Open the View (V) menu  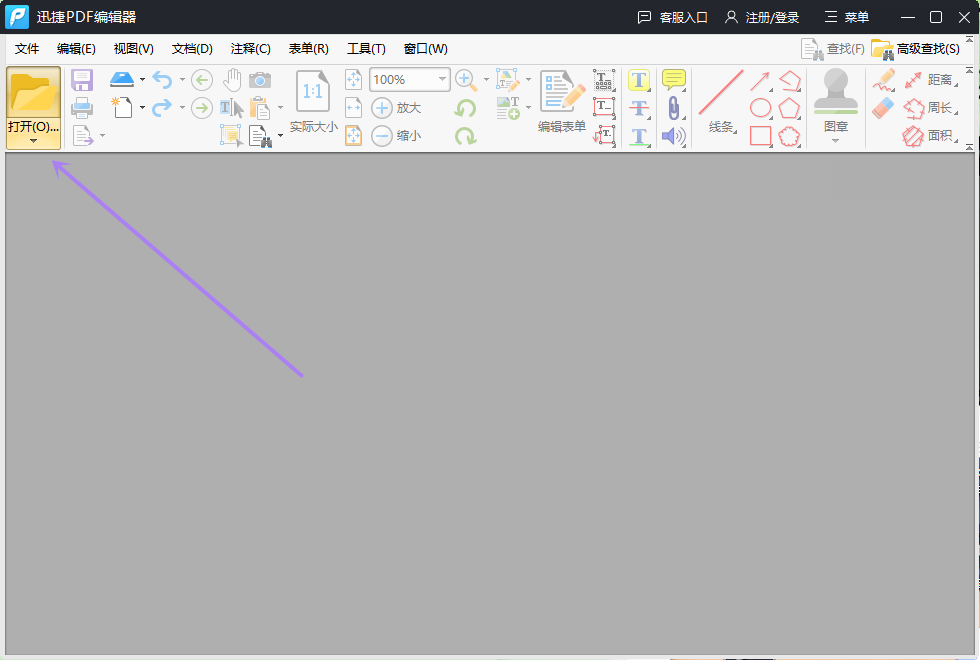(x=134, y=49)
